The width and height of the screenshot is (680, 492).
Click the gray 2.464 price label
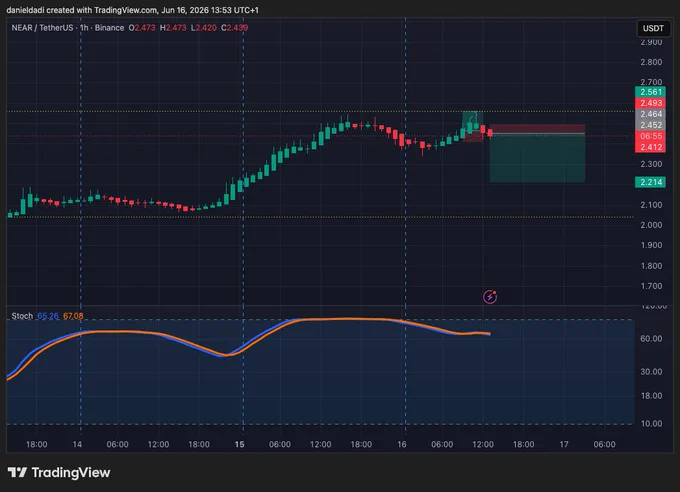[x=651, y=114]
